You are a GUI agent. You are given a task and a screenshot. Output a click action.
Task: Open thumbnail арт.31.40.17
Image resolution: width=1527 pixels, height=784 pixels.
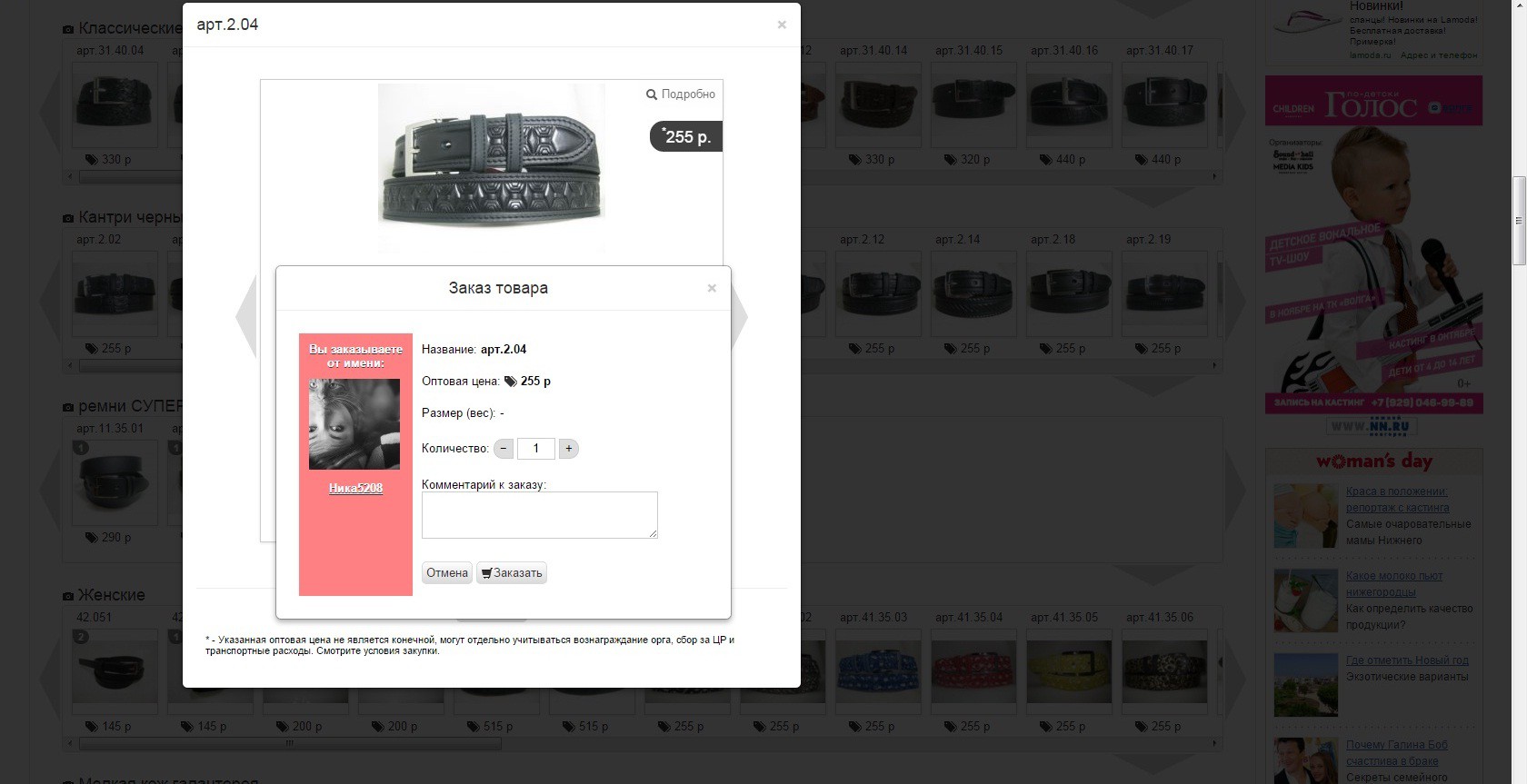tap(1164, 106)
